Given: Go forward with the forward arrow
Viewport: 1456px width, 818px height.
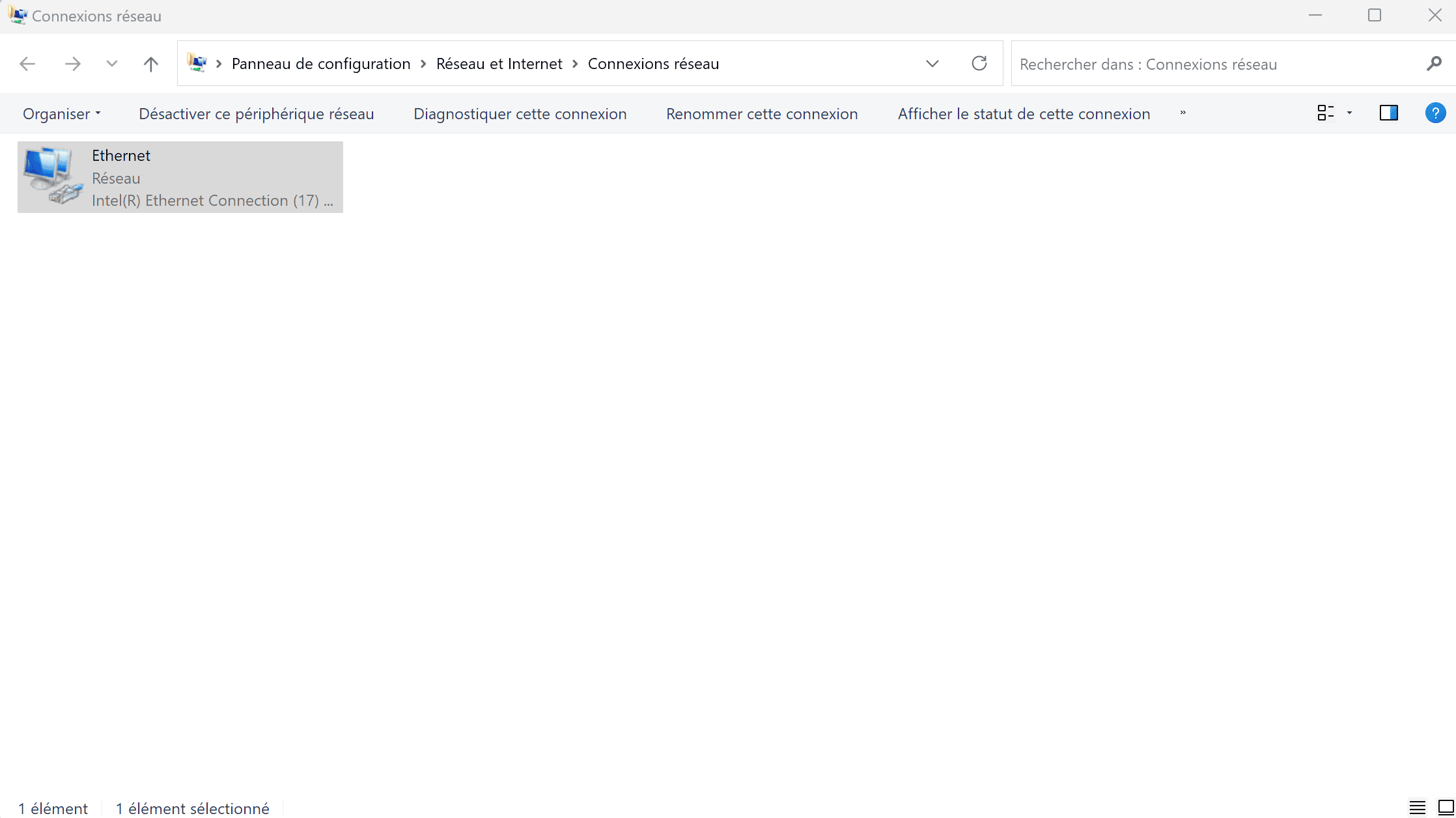Looking at the screenshot, I should point(73,64).
